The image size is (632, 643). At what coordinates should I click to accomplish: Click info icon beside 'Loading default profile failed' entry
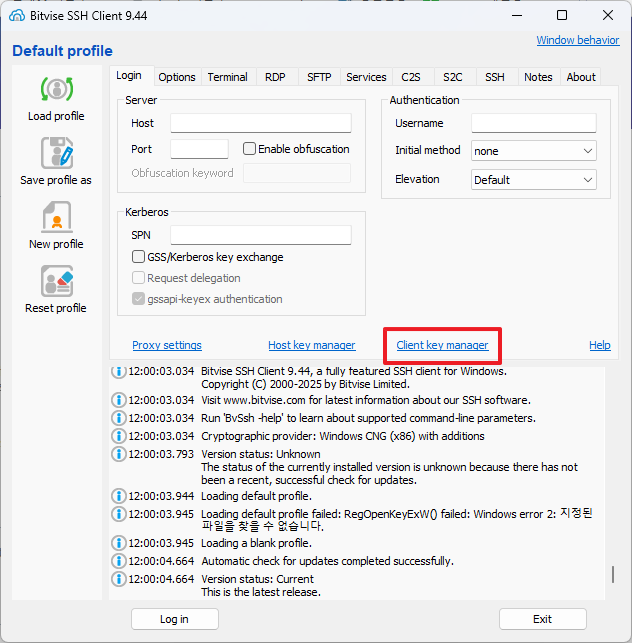[119, 514]
